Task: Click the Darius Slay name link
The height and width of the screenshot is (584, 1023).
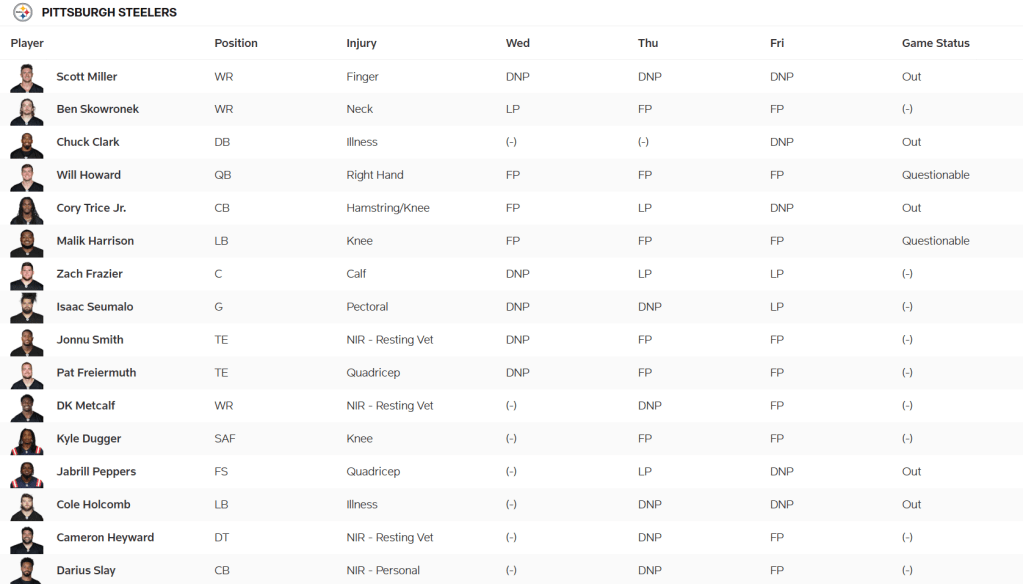Action: 86,571
